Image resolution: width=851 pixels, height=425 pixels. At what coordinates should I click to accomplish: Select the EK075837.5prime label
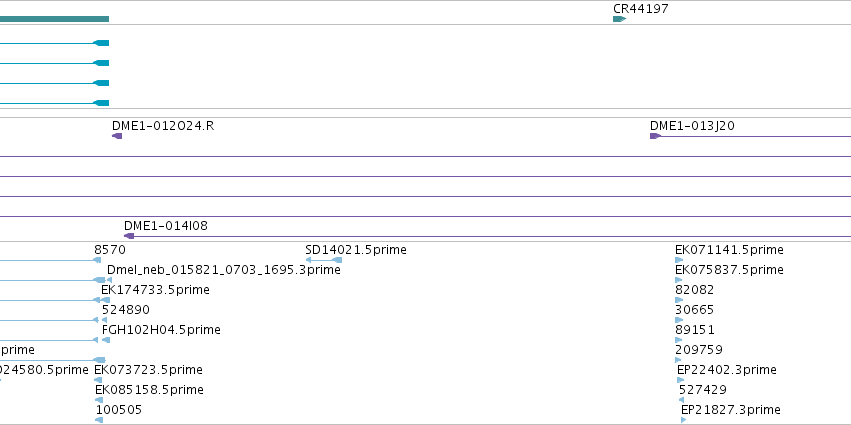729,270
